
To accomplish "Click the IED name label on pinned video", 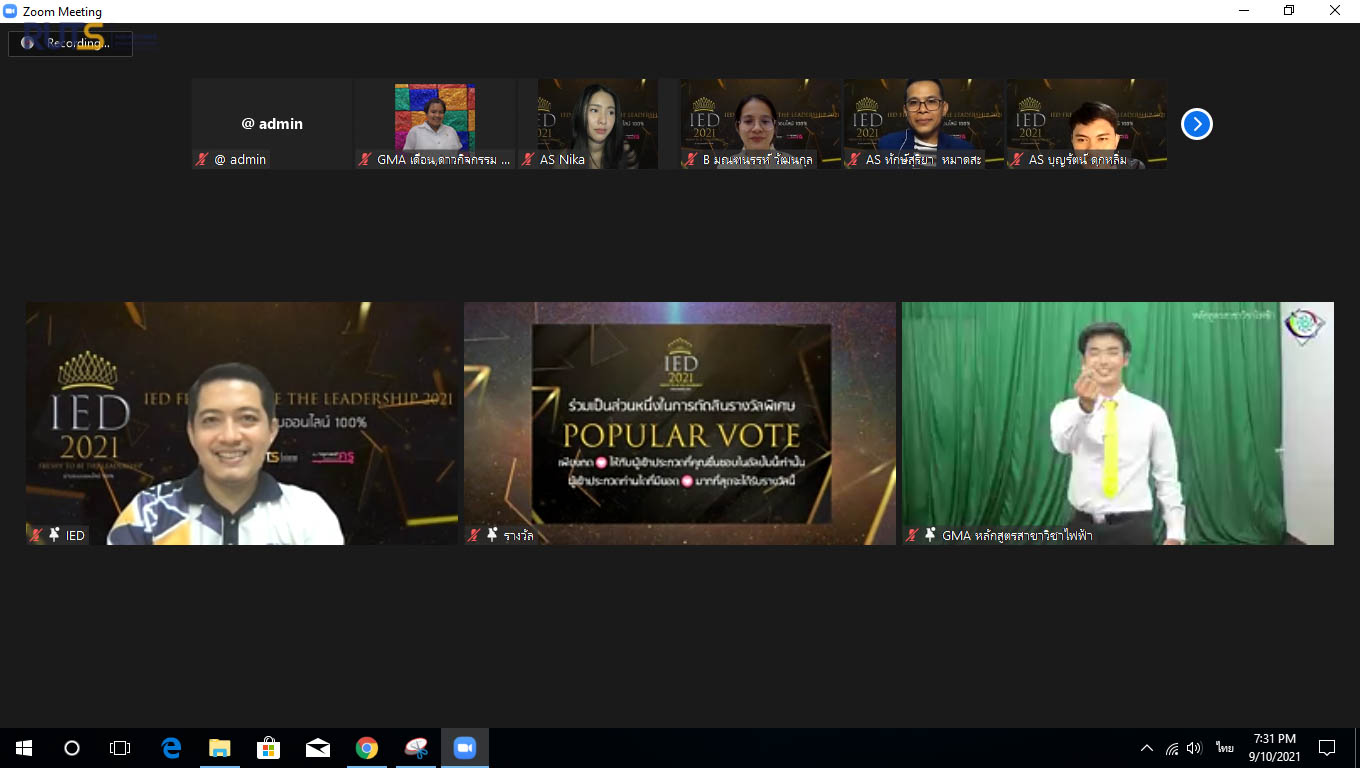I will 76,536.
